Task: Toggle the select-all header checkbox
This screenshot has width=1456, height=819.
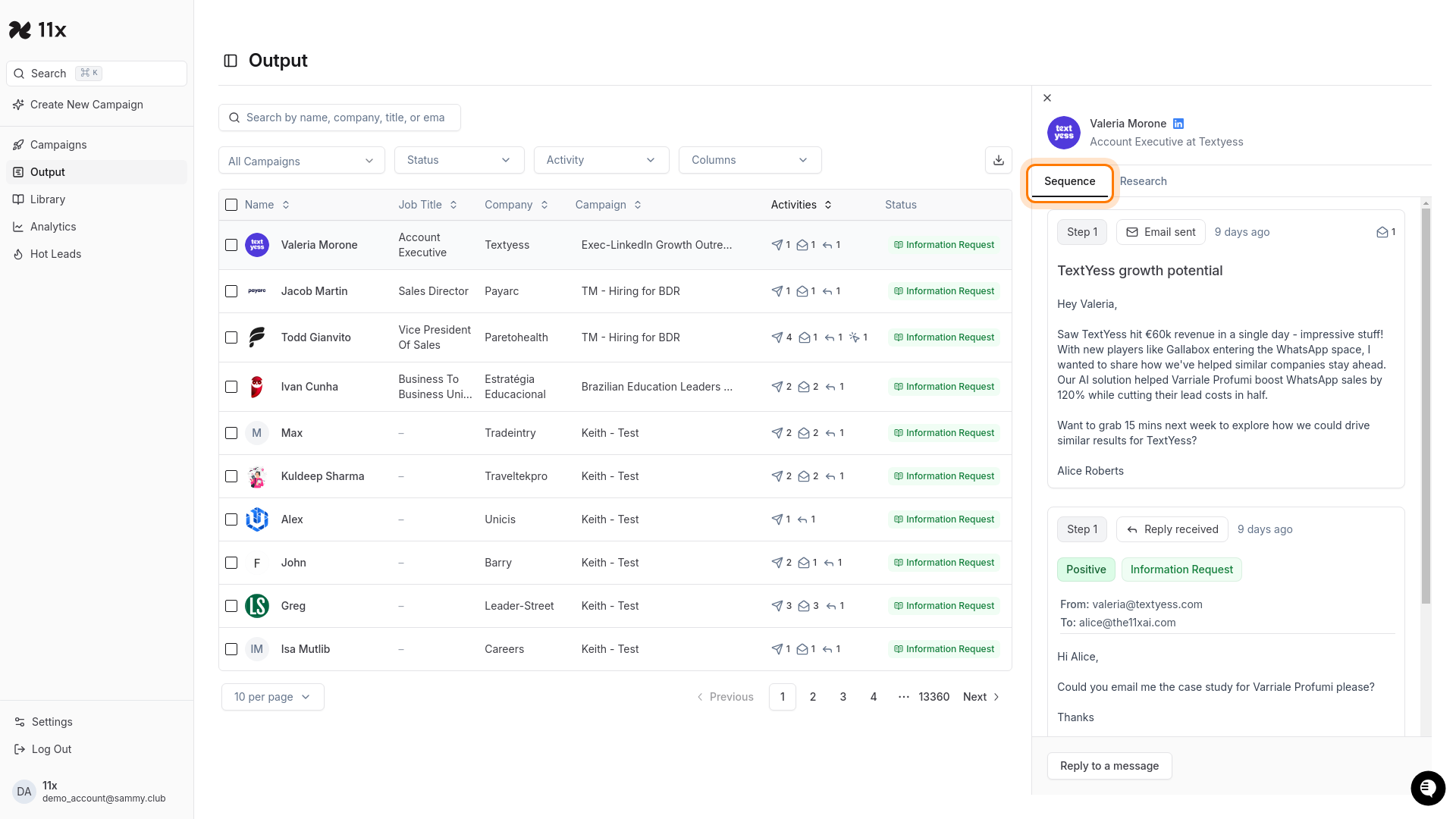Action: tap(231, 205)
